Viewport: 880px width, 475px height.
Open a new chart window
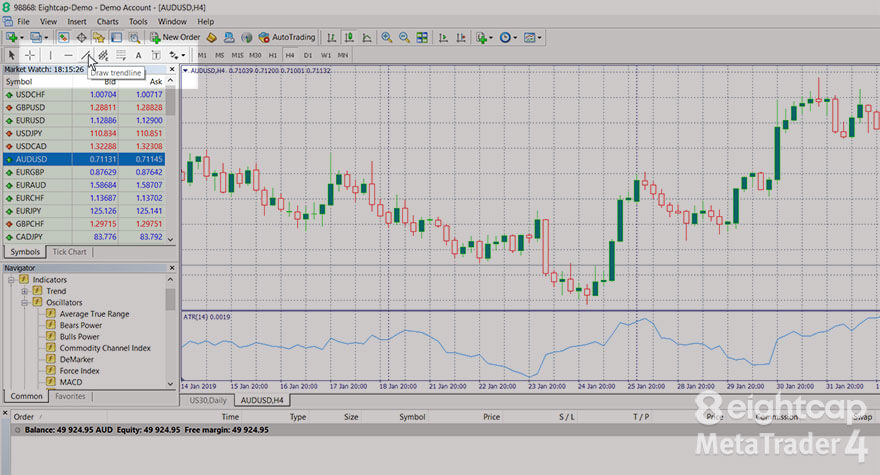tap(12, 38)
